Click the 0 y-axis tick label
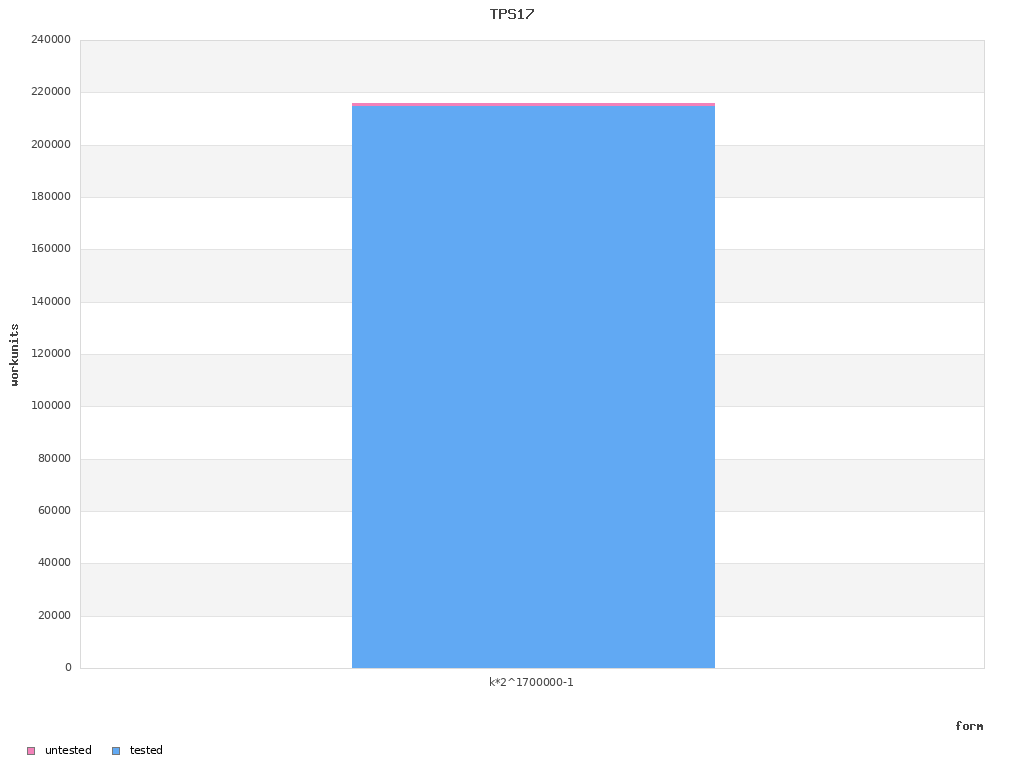The image size is (1024, 768). 68,668
